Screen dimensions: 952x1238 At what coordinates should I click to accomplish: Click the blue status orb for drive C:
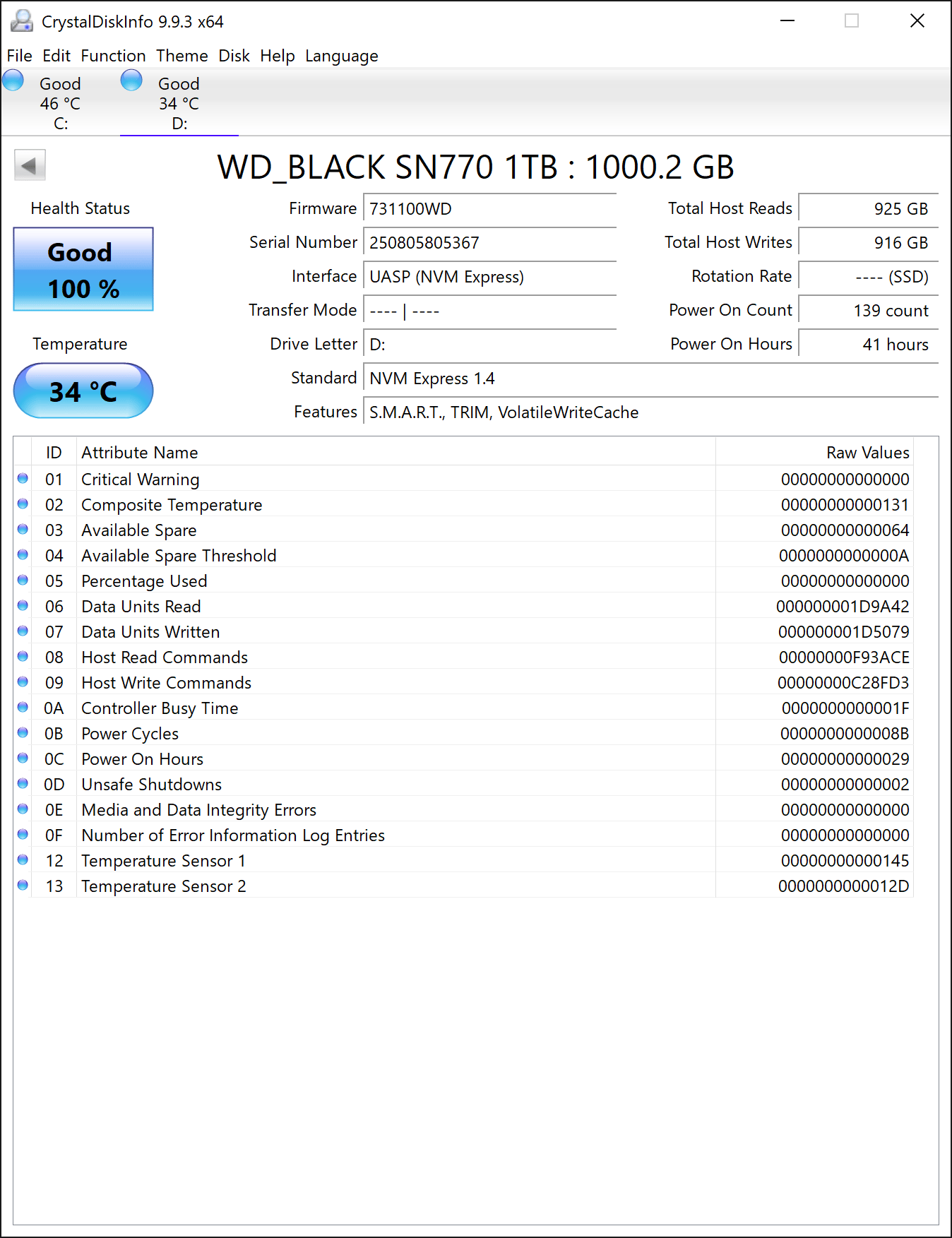click(13, 80)
